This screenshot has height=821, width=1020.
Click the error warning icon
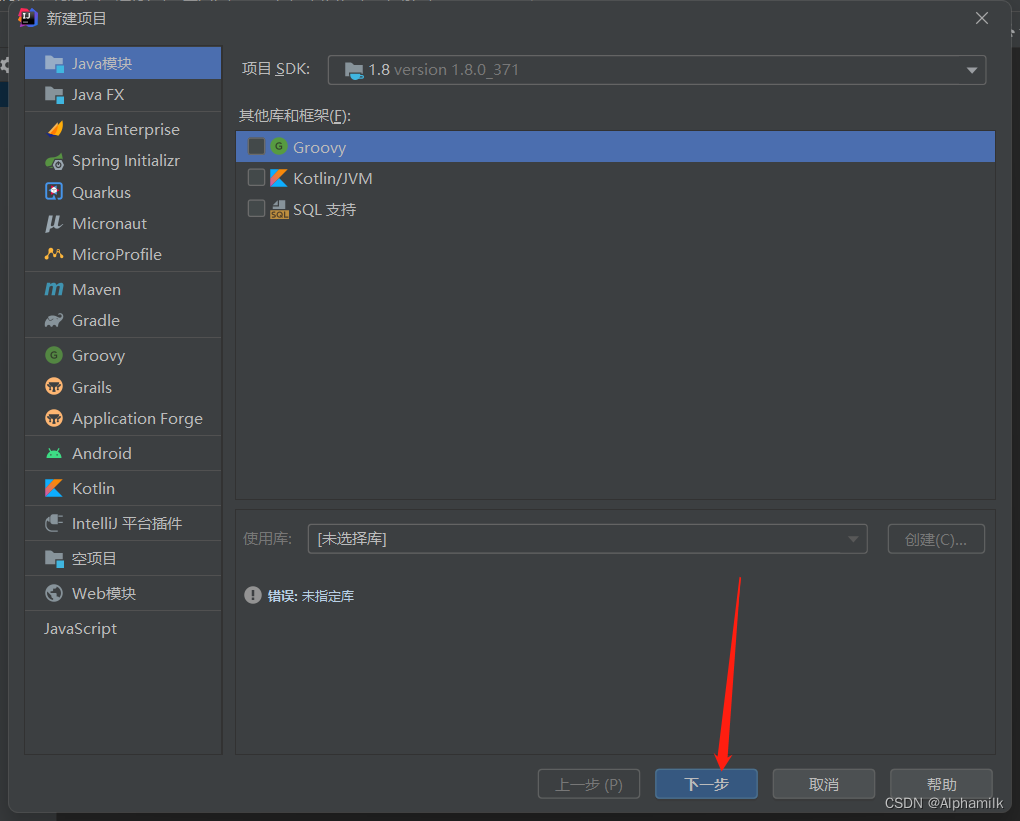(x=252, y=595)
